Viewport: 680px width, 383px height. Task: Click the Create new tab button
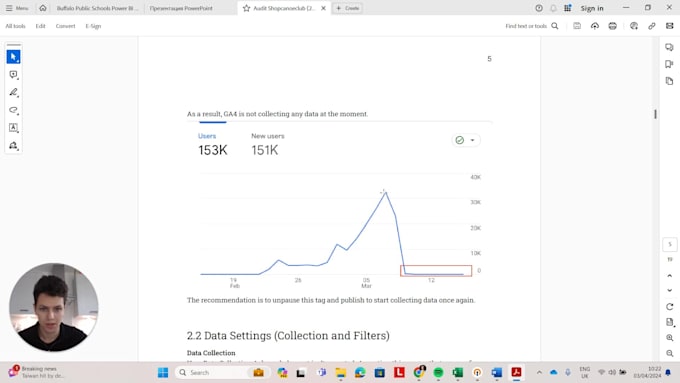348,8
